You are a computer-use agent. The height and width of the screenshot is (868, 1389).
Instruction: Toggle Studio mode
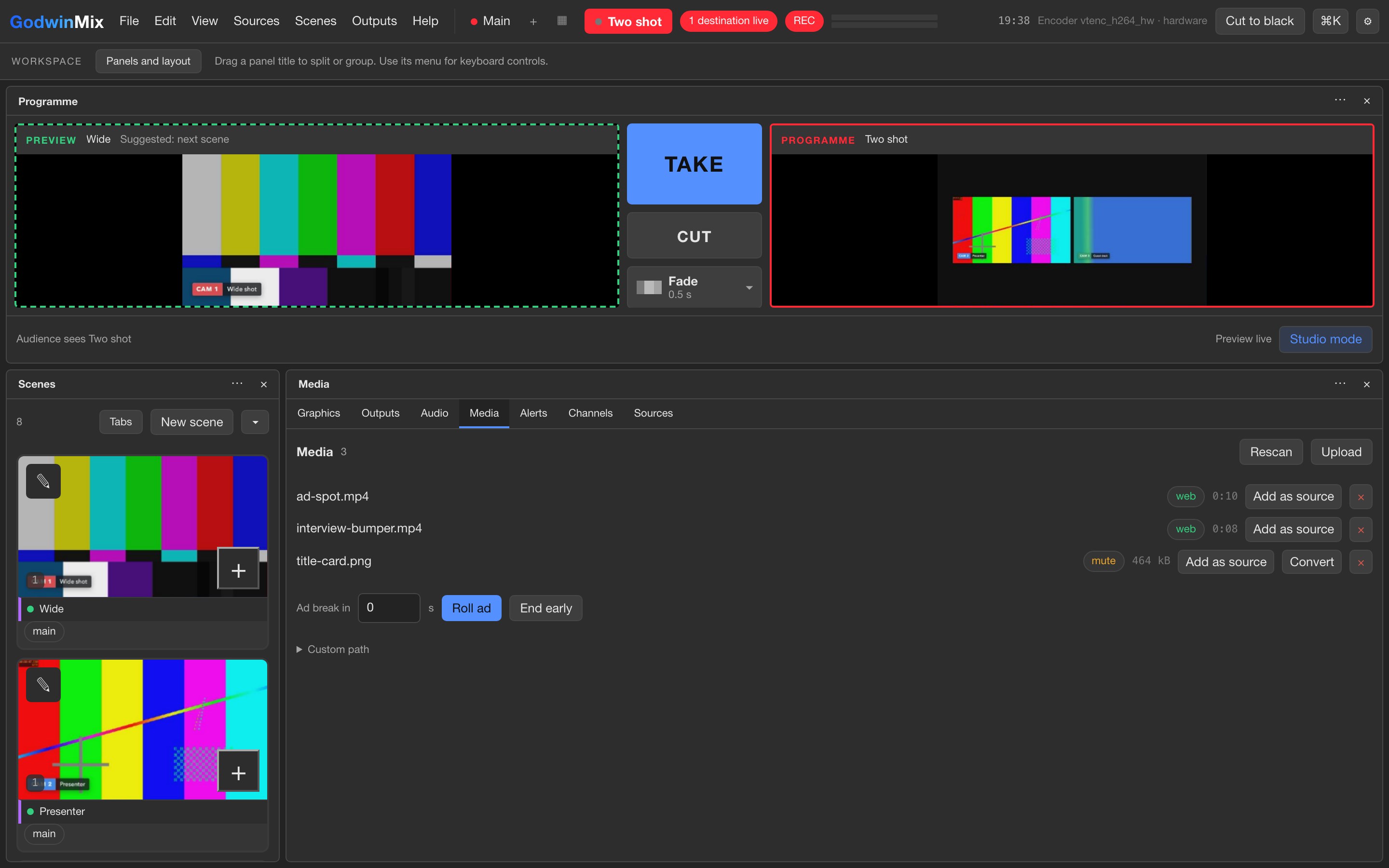click(1325, 339)
